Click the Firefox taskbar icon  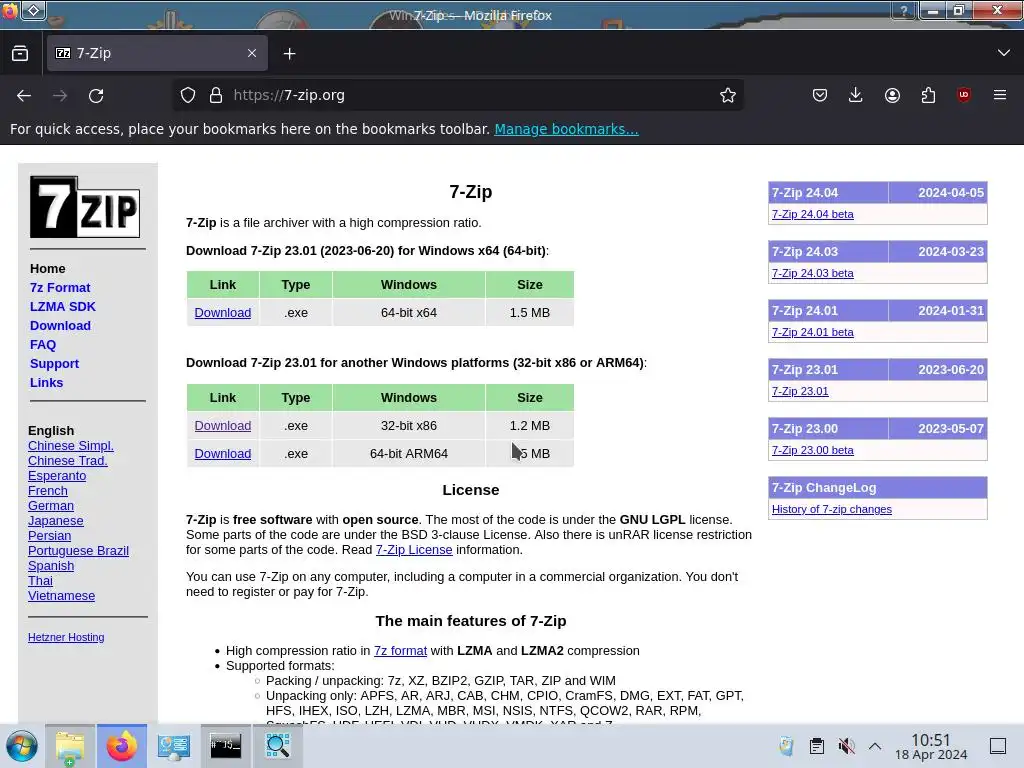click(x=122, y=746)
